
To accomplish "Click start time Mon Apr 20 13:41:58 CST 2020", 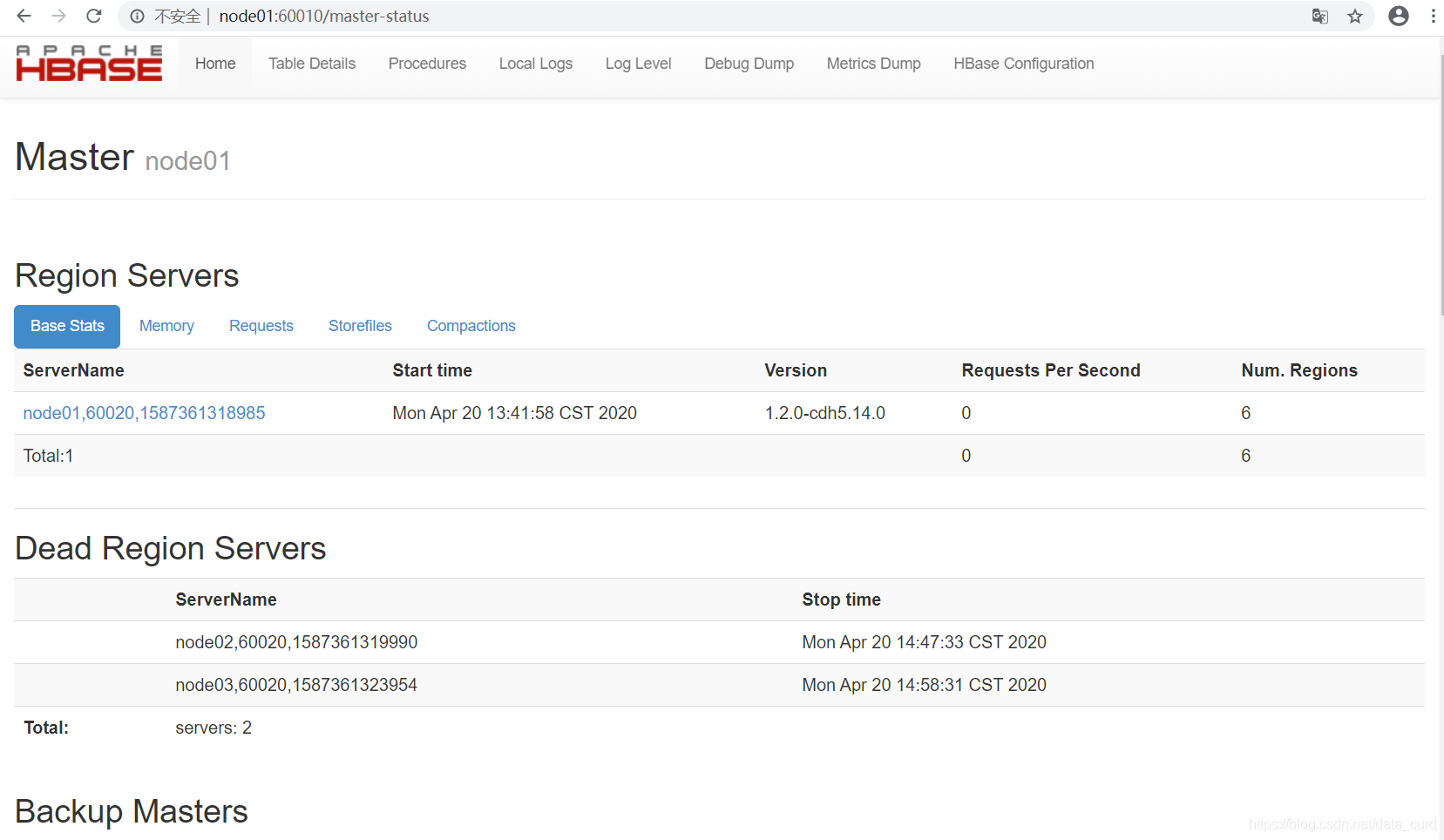I will pyautogui.click(x=515, y=413).
